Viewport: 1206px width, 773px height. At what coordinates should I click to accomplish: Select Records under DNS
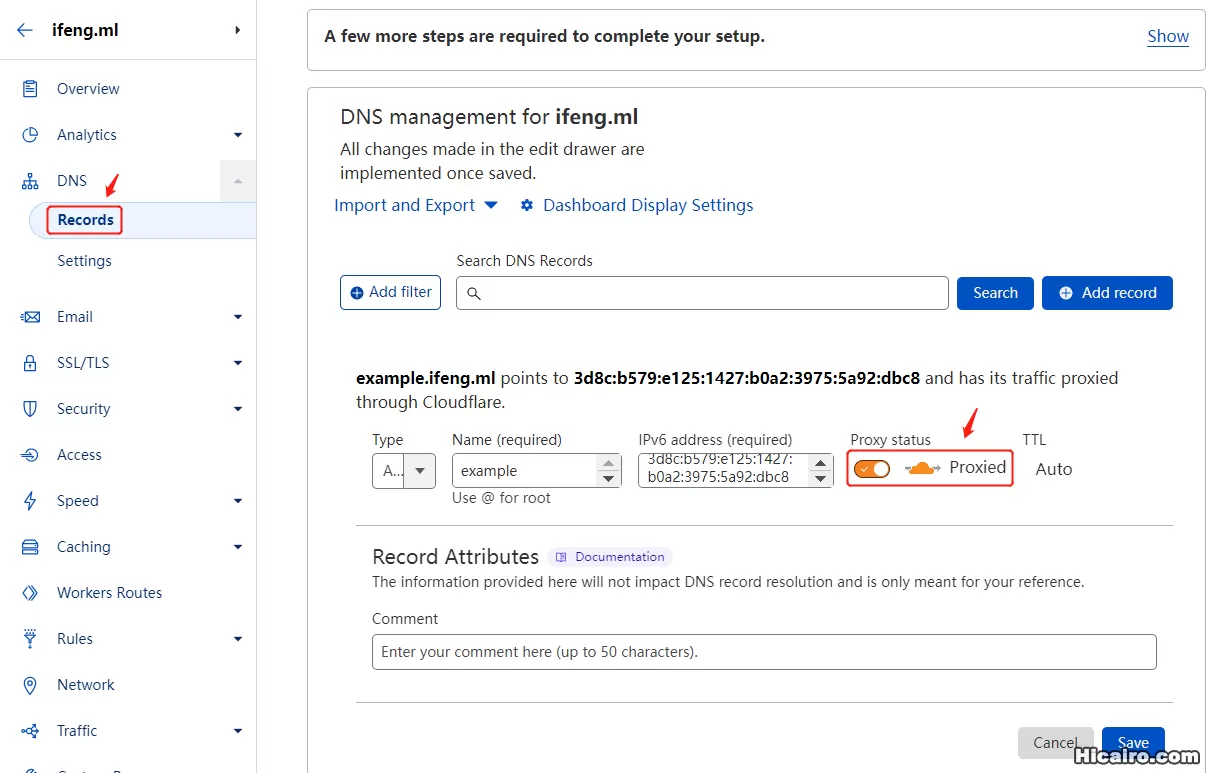pyautogui.click(x=86, y=220)
